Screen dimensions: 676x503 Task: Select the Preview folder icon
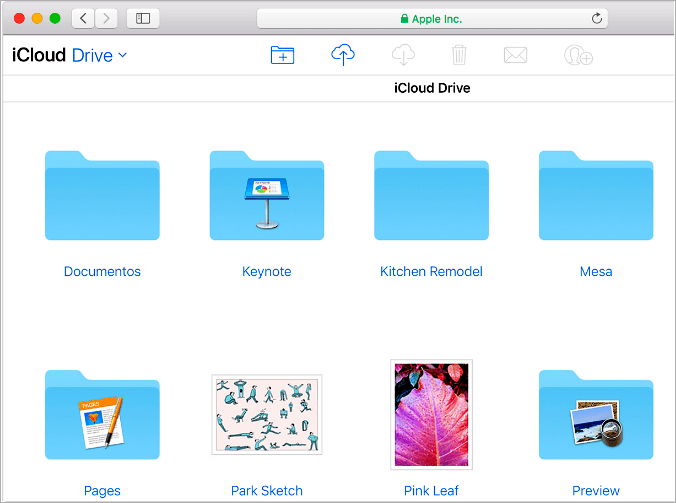pyautogui.click(x=596, y=415)
